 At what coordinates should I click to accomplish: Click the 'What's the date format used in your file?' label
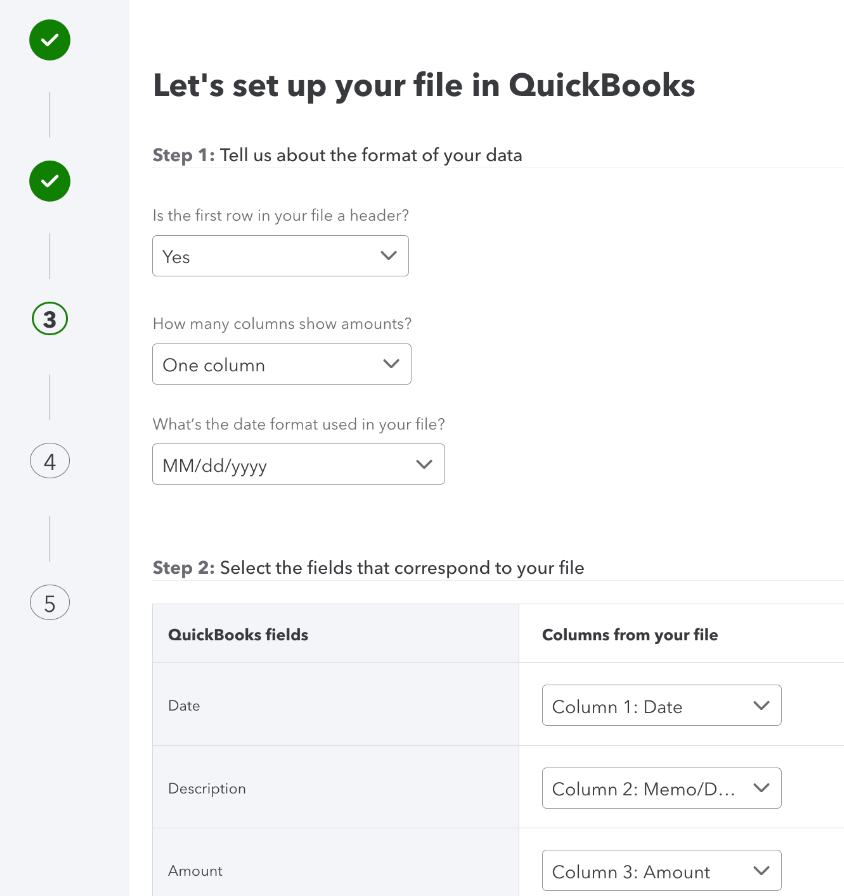[298, 424]
